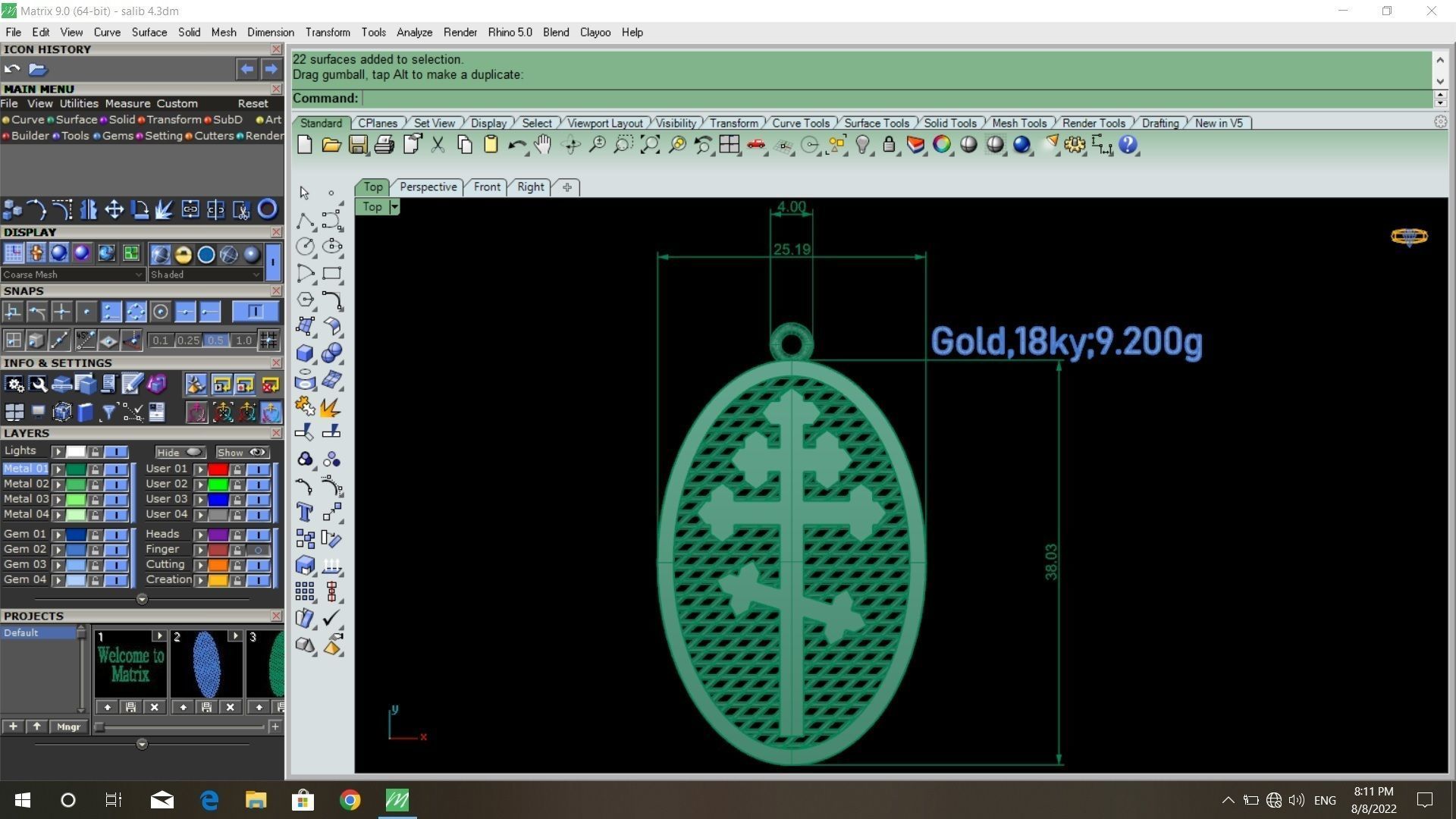Click the Show layers button

(242, 452)
